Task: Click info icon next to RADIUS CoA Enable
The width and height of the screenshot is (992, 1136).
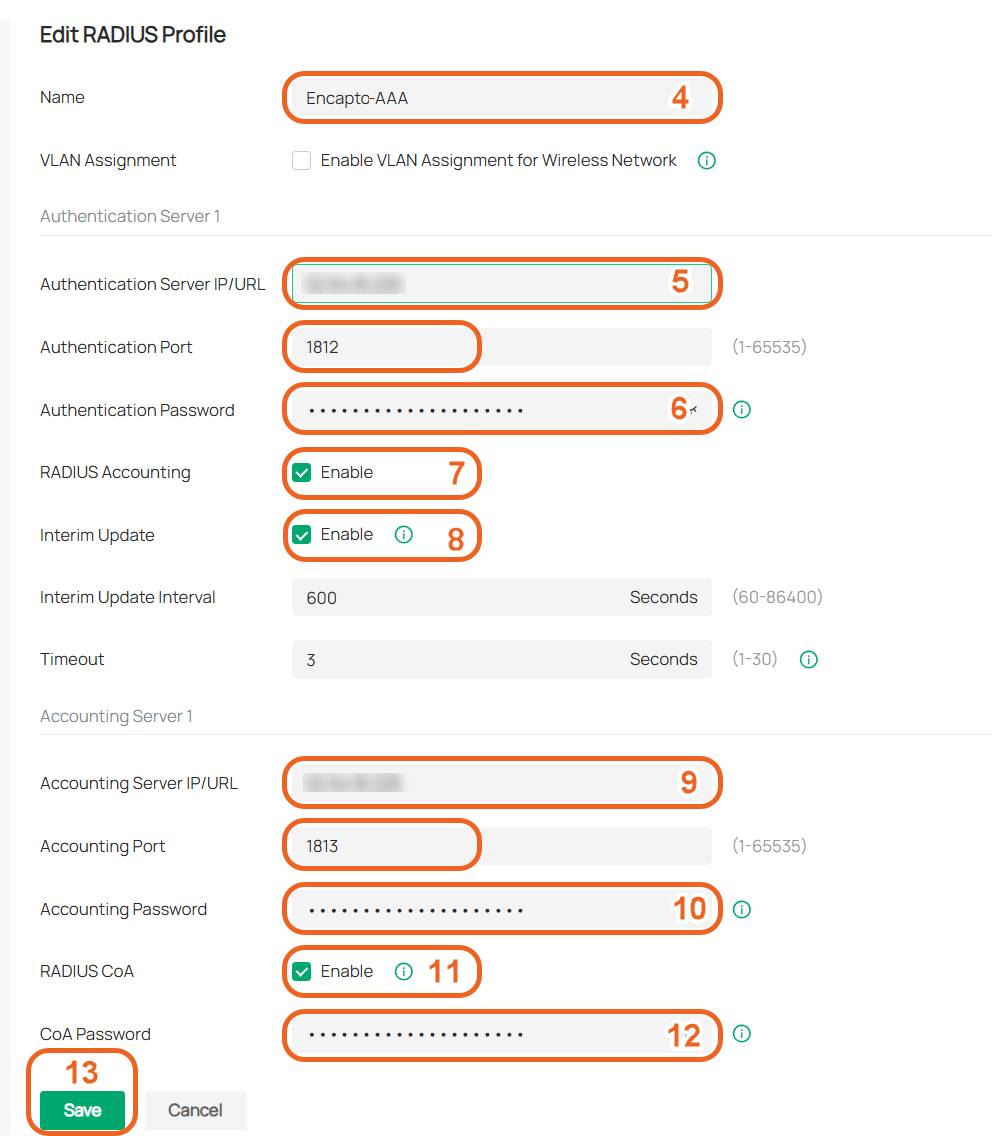Action: click(404, 972)
